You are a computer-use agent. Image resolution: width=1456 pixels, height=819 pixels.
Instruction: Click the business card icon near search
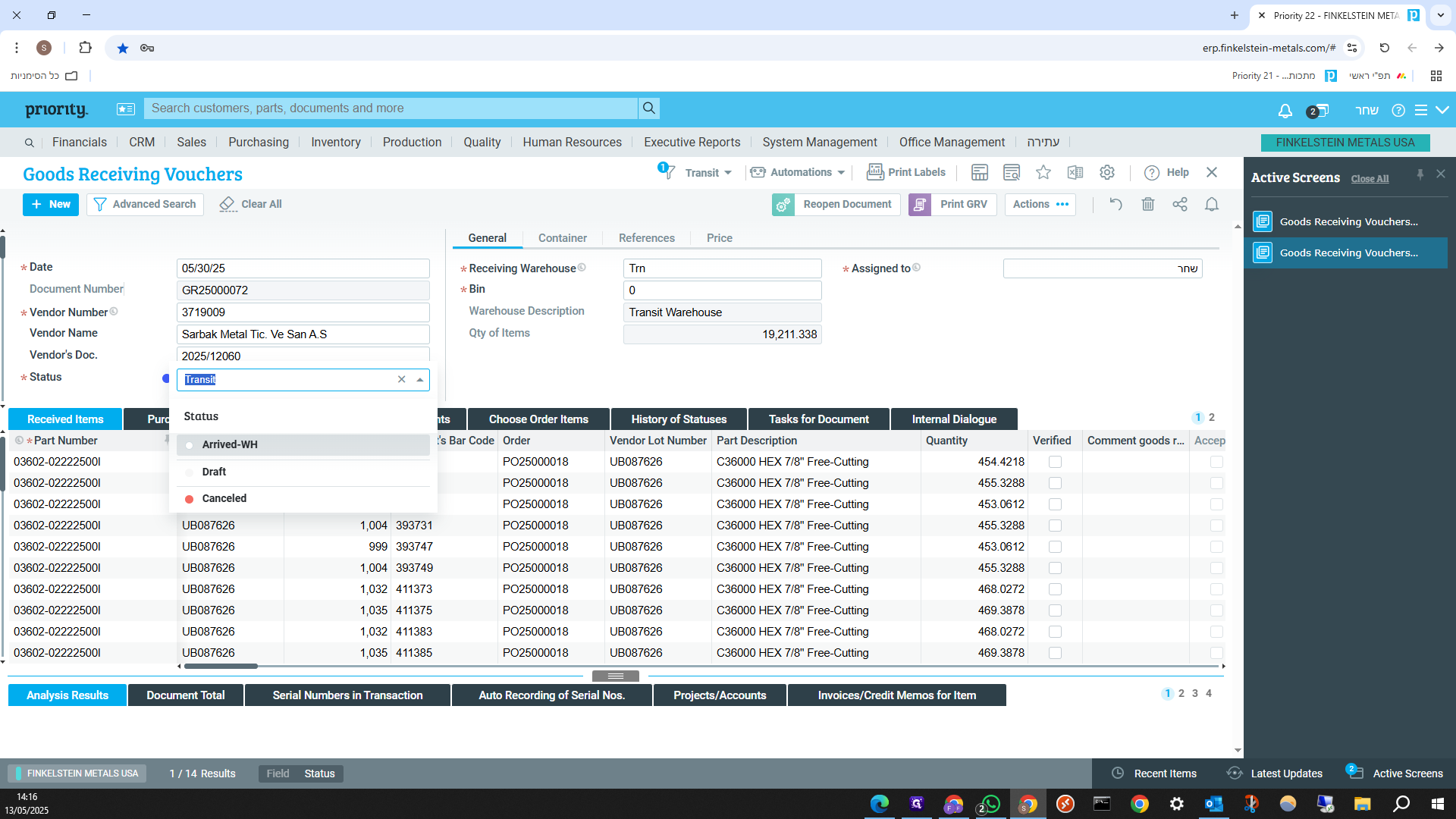pyautogui.click(x=125, y=109)
